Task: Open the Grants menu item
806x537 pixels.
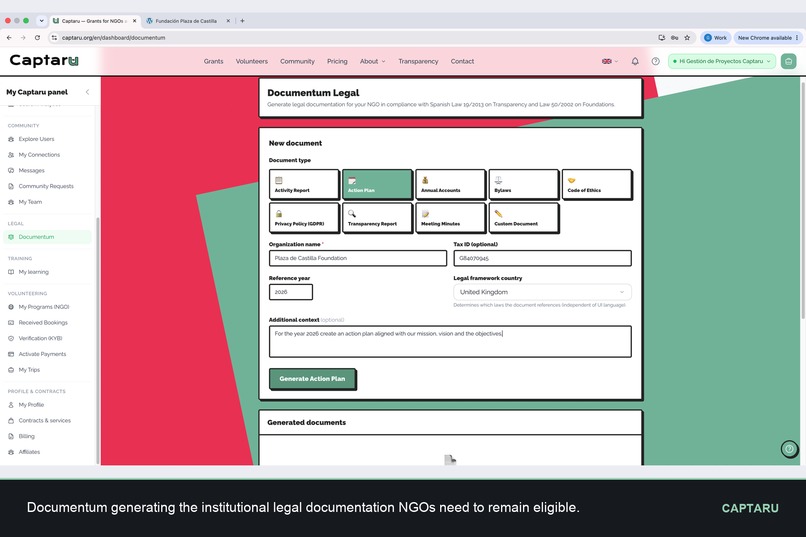Action: point(213,61)
